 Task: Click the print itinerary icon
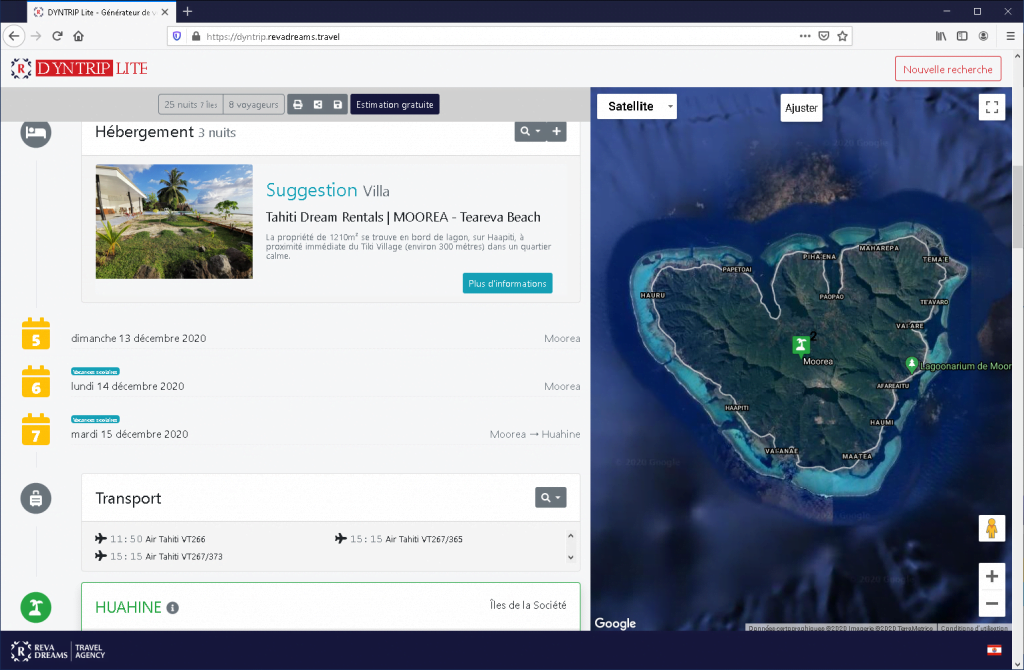[297, 105]
